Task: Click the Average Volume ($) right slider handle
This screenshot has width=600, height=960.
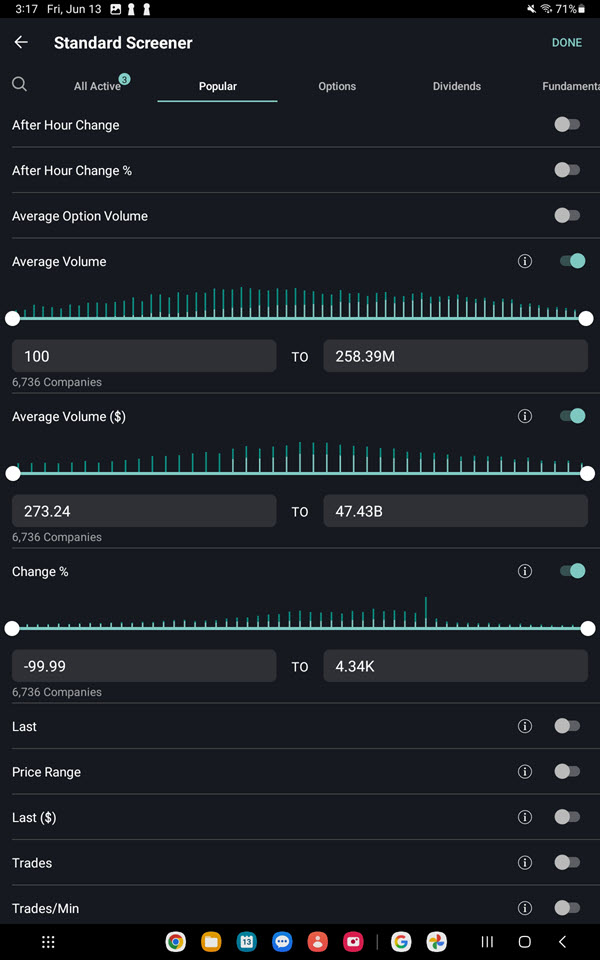Action: 587,473
